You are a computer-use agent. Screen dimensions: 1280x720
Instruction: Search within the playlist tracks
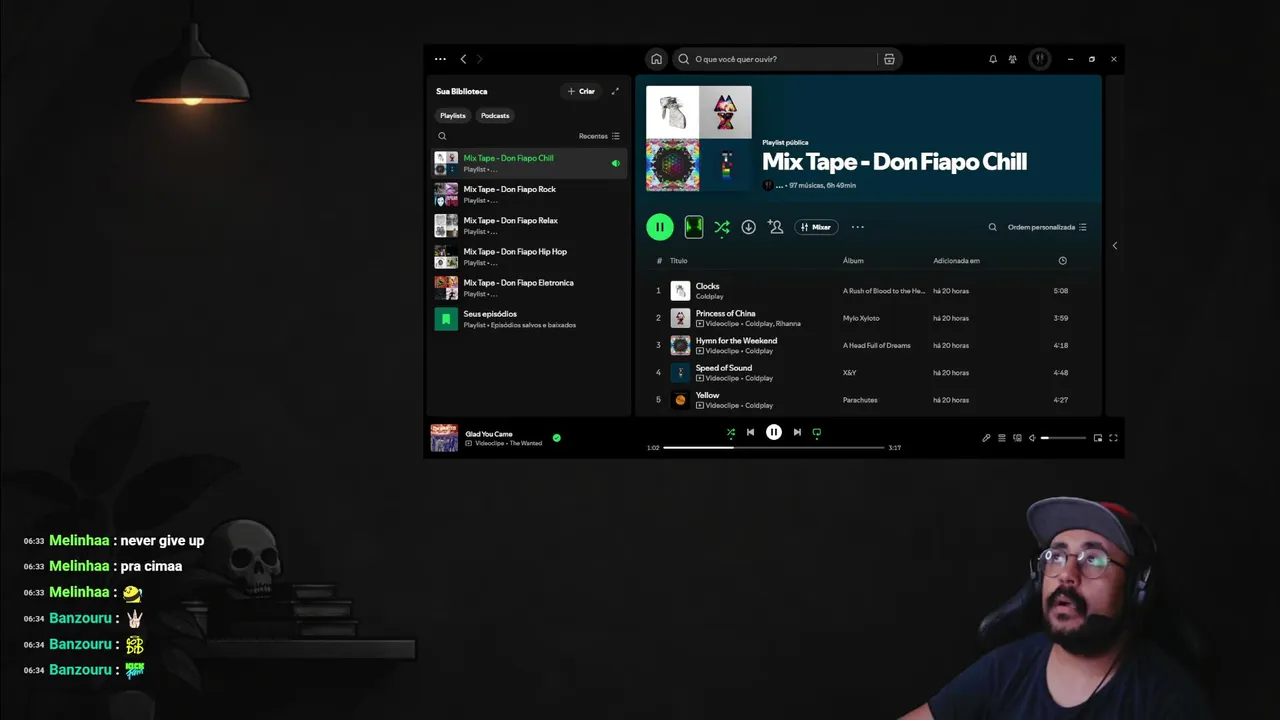click(x=992, y=227)
